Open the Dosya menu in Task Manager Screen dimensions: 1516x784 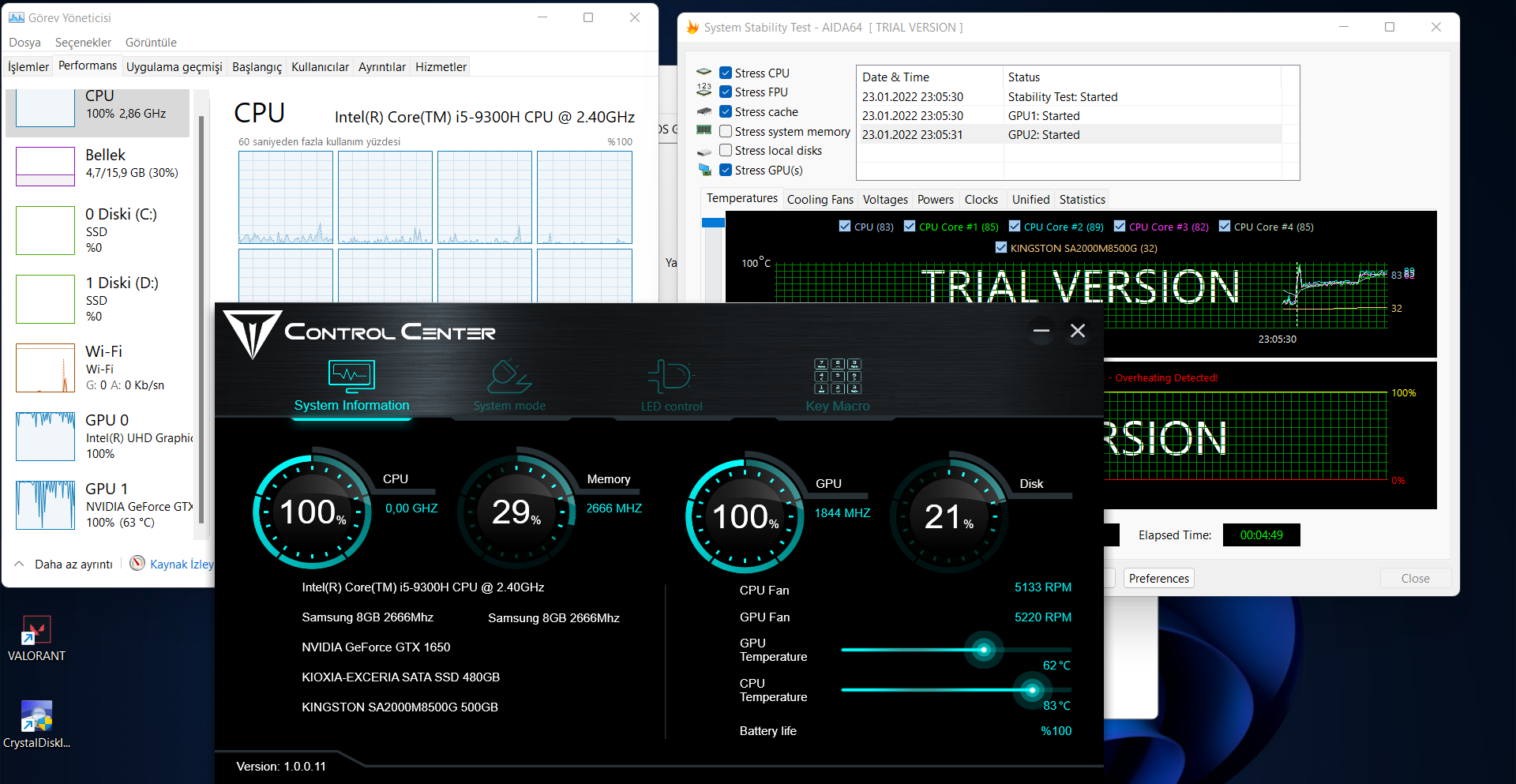[x=24, y=43]
